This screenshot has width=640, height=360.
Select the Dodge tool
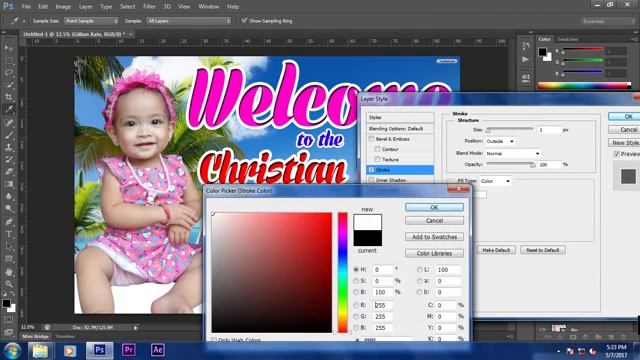[9, 209]
